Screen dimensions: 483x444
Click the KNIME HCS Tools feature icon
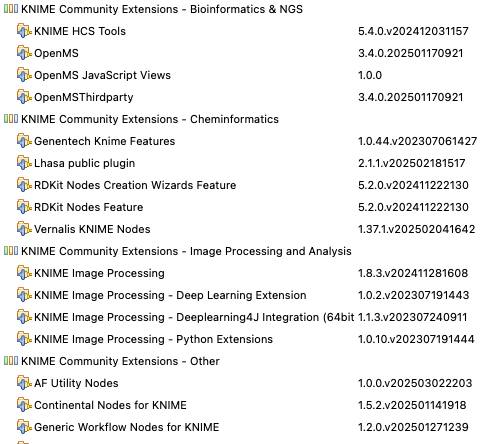pyautogui.click(x=24, y=31)
